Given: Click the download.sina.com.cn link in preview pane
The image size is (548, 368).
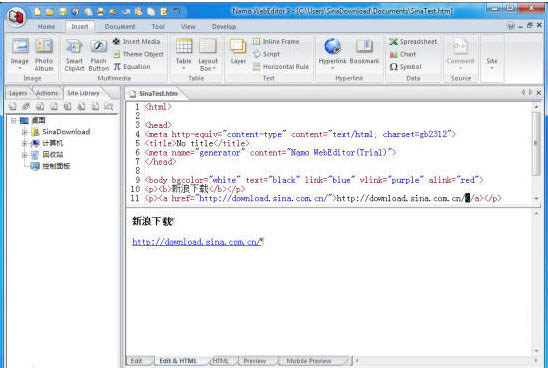Looking at the screenshot, I should point(196,241).
